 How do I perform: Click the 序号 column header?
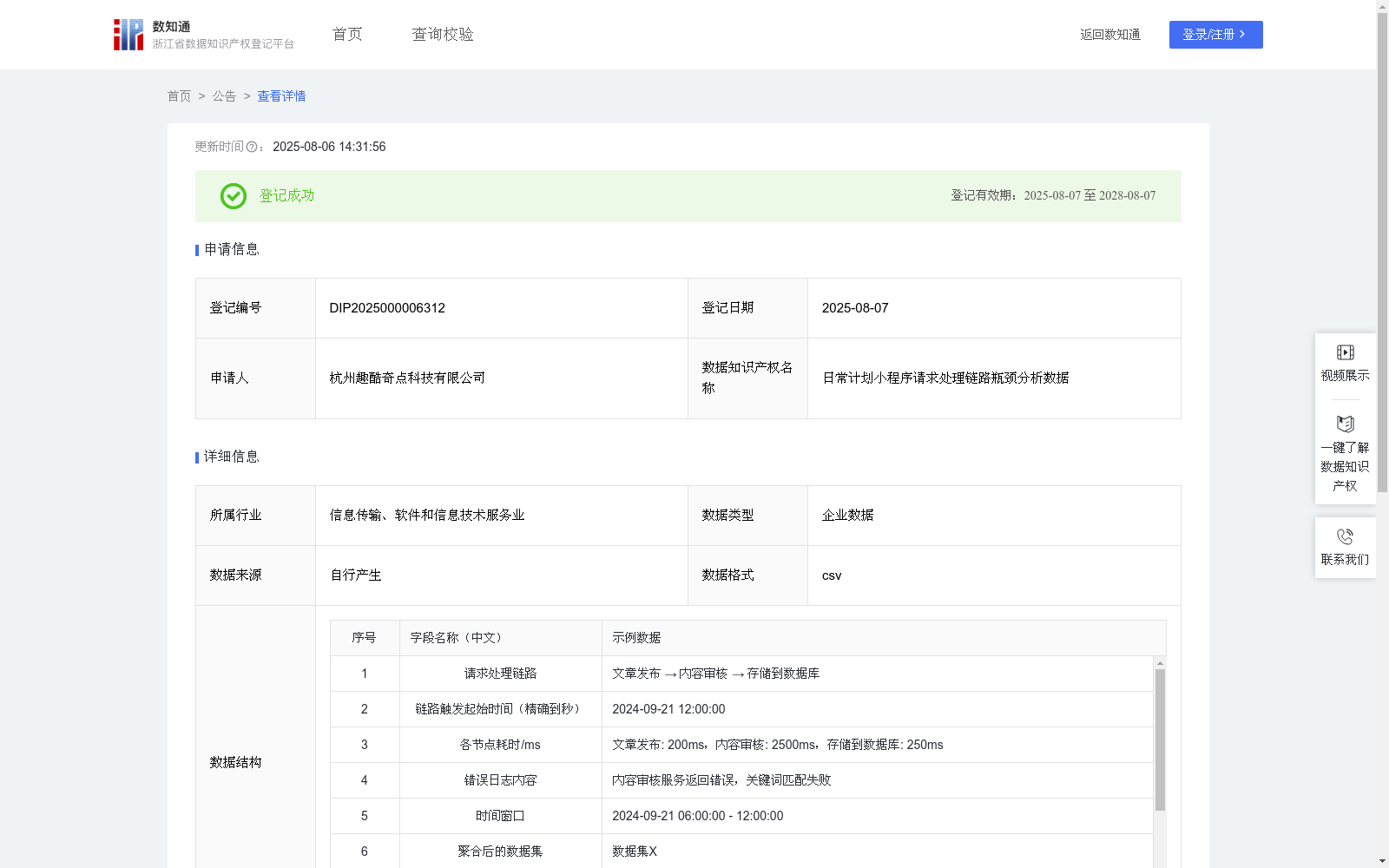coord(364,638)
